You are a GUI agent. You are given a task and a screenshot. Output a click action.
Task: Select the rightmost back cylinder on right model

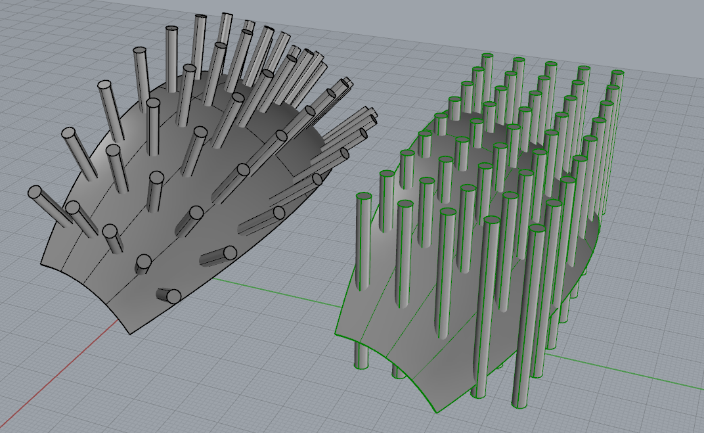(x=617, y=110)
